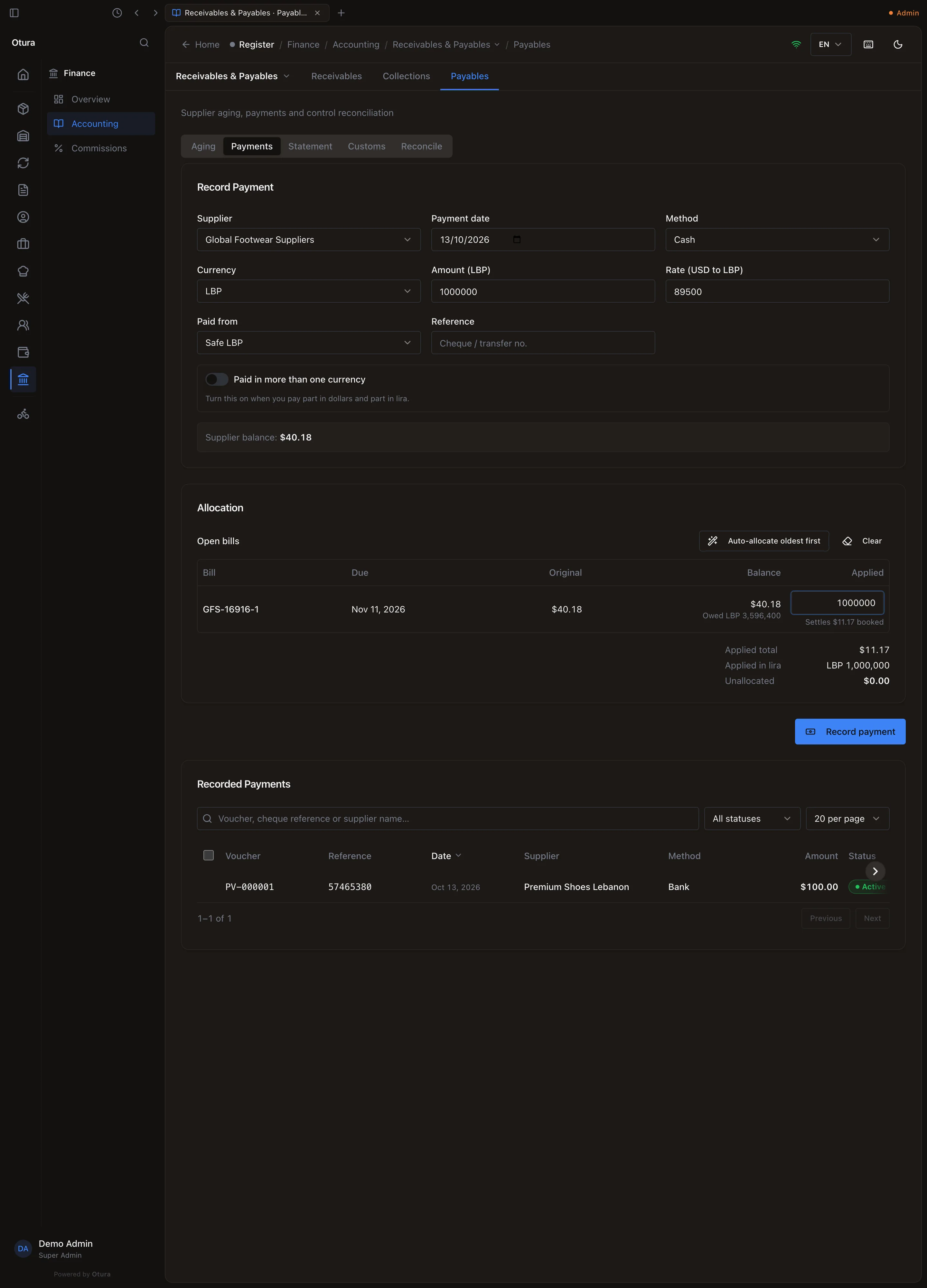
Task: Sort by the Date column header
Action: pos(446,856)
